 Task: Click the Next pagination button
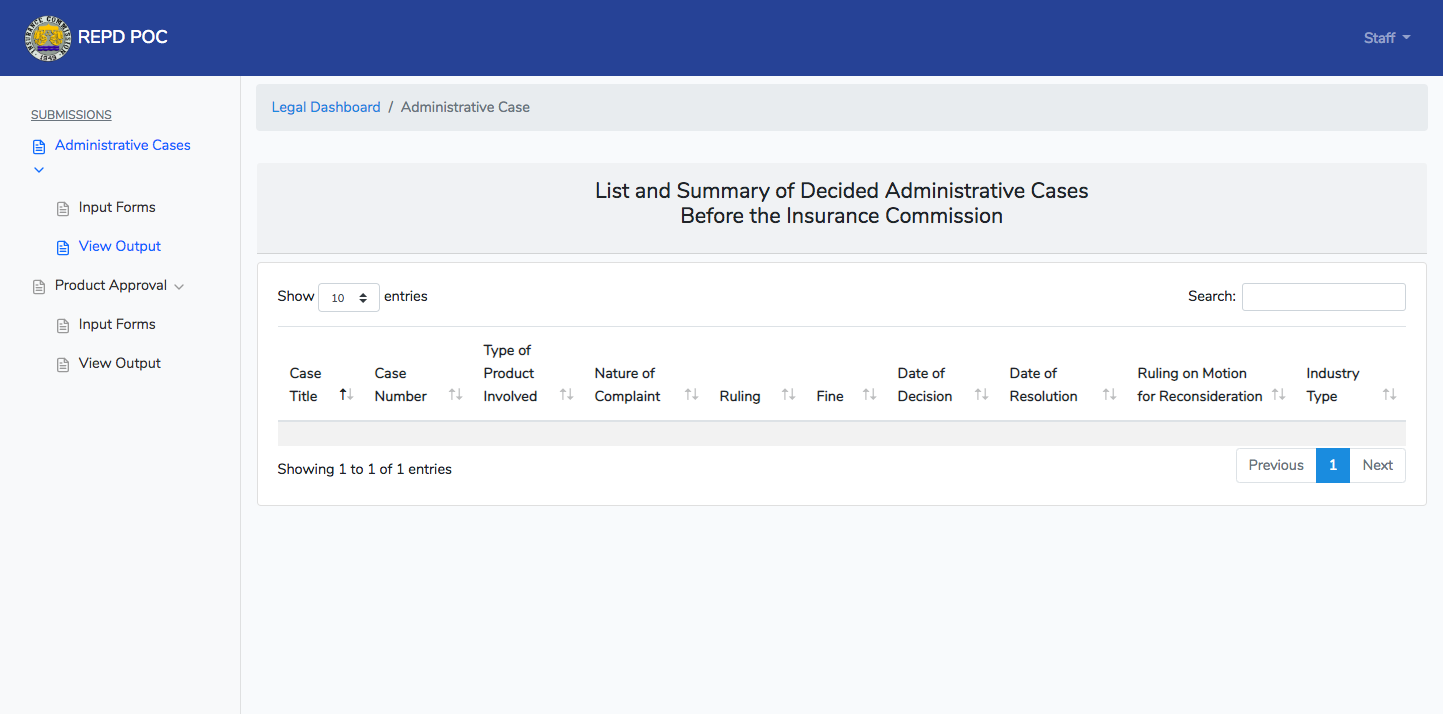(x=1377, y=466)
